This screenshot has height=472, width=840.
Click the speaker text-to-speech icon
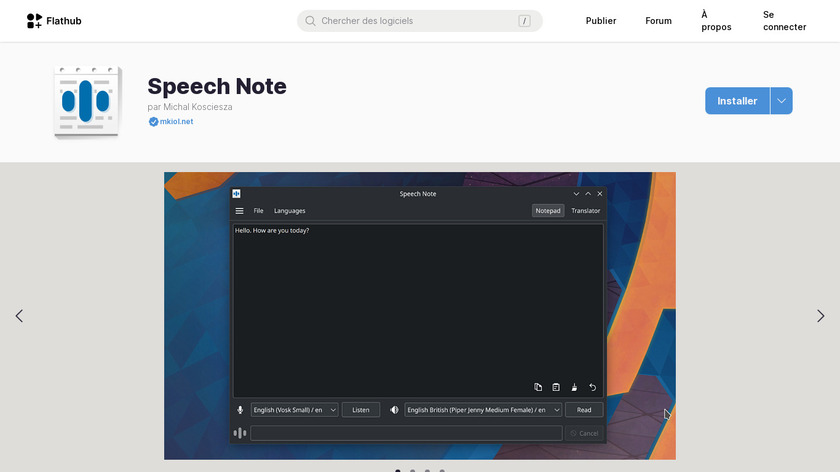click(394, 410)
